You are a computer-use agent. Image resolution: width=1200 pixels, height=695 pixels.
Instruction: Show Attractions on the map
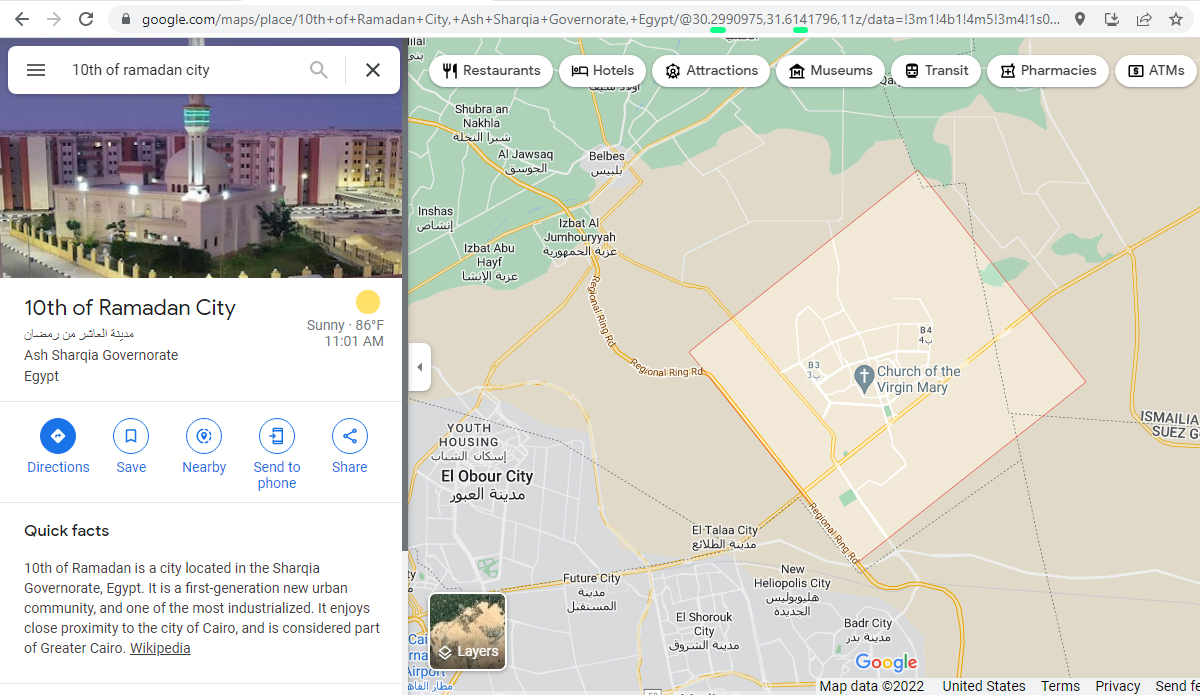point(711,71)
